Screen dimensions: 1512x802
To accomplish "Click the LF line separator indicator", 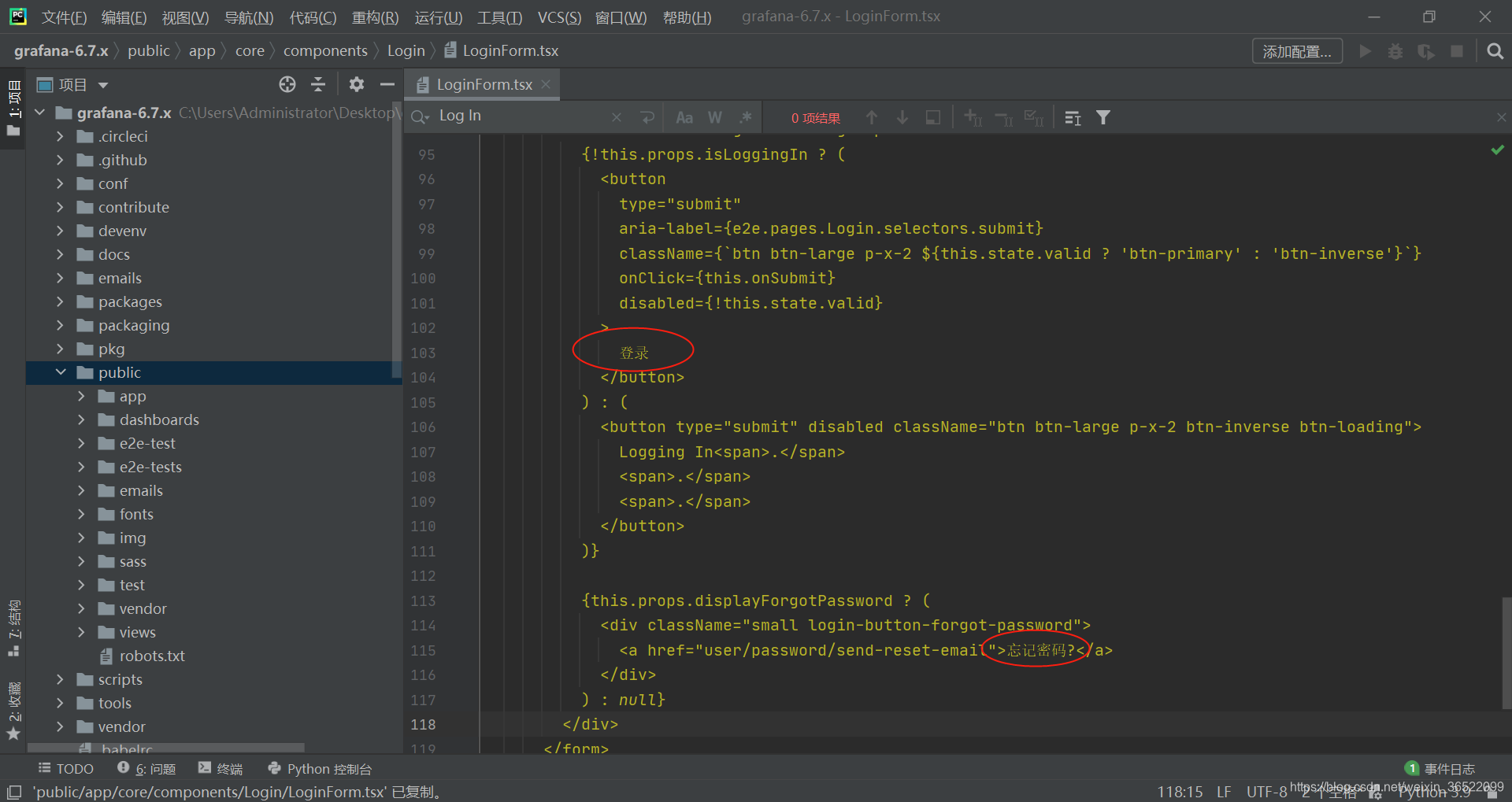I will 1223,792.
